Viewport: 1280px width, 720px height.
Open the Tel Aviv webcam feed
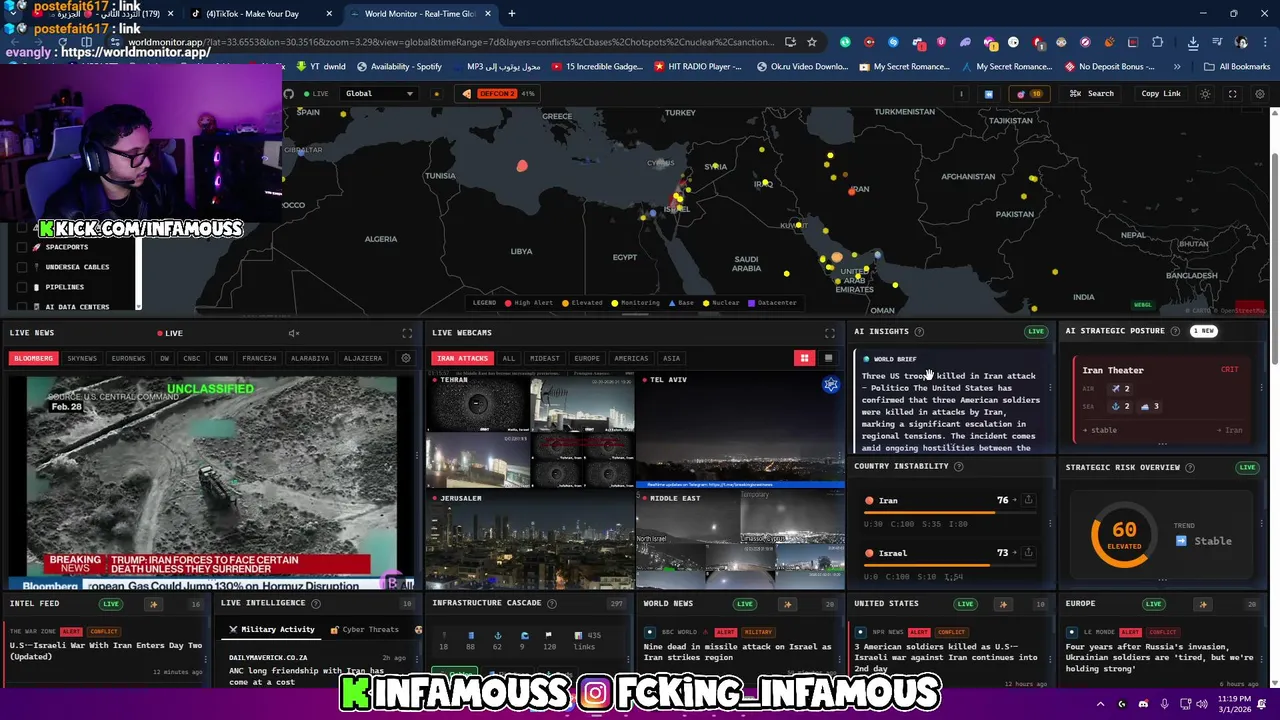point(741,430)
